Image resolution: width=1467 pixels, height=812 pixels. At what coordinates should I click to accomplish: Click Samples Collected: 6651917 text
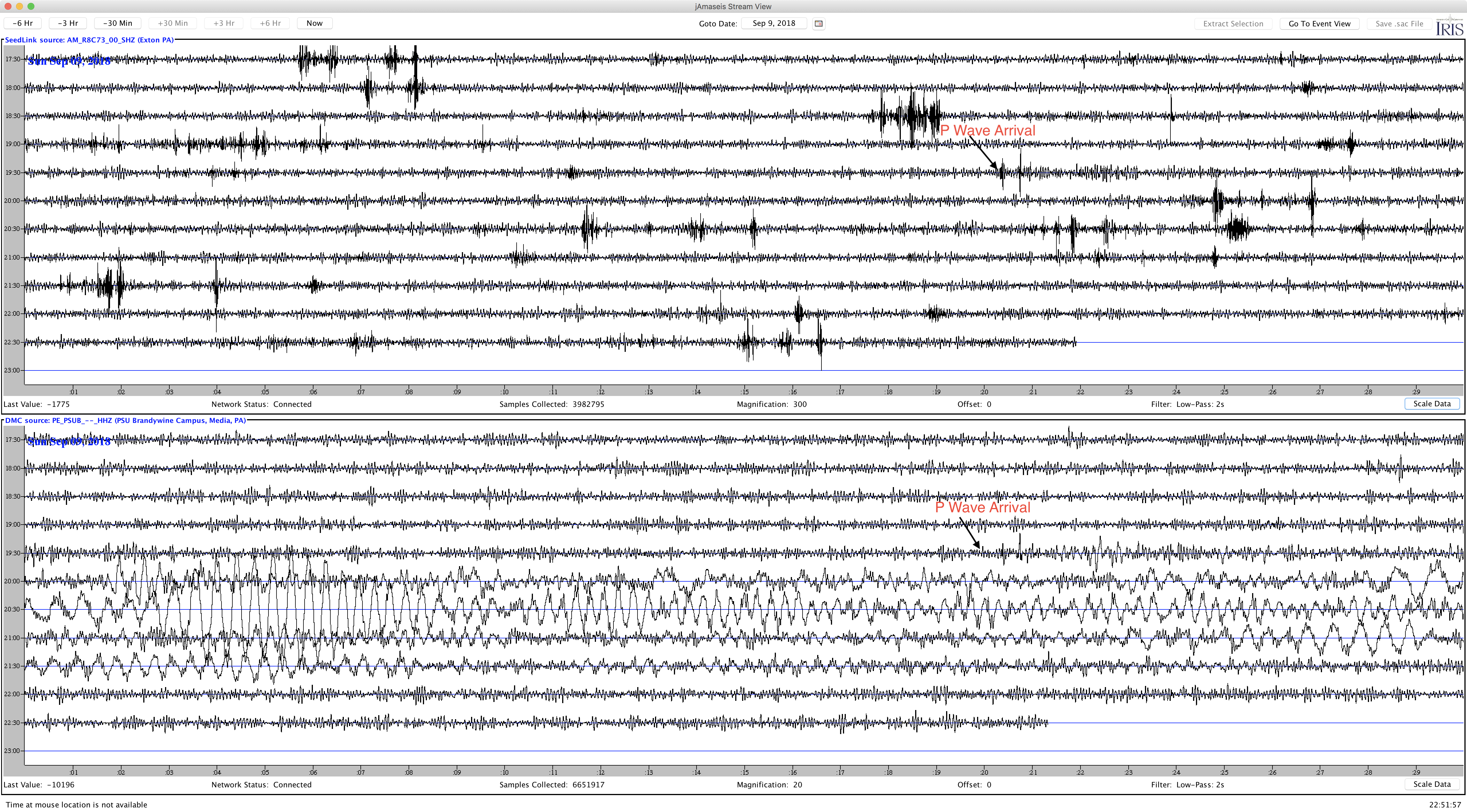coord(552,785)
